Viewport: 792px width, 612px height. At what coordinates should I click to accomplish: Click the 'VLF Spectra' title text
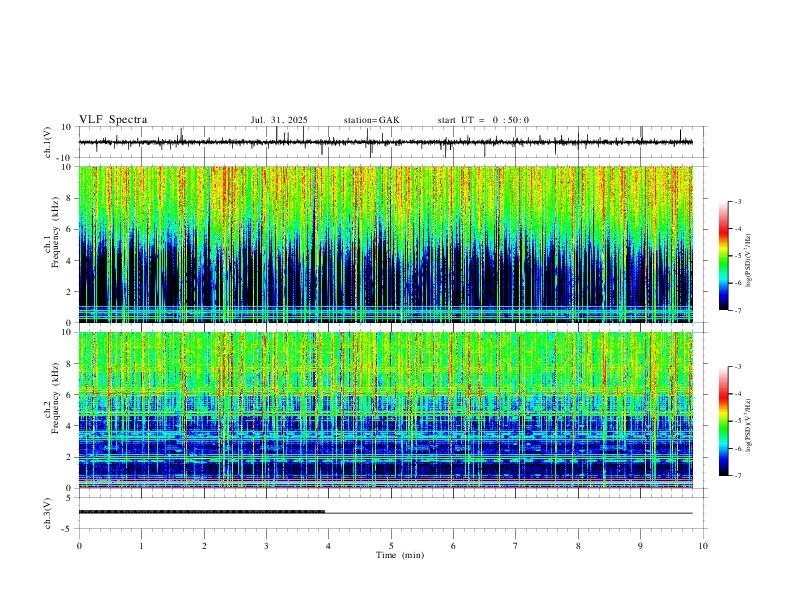click(x=113, y=120)
